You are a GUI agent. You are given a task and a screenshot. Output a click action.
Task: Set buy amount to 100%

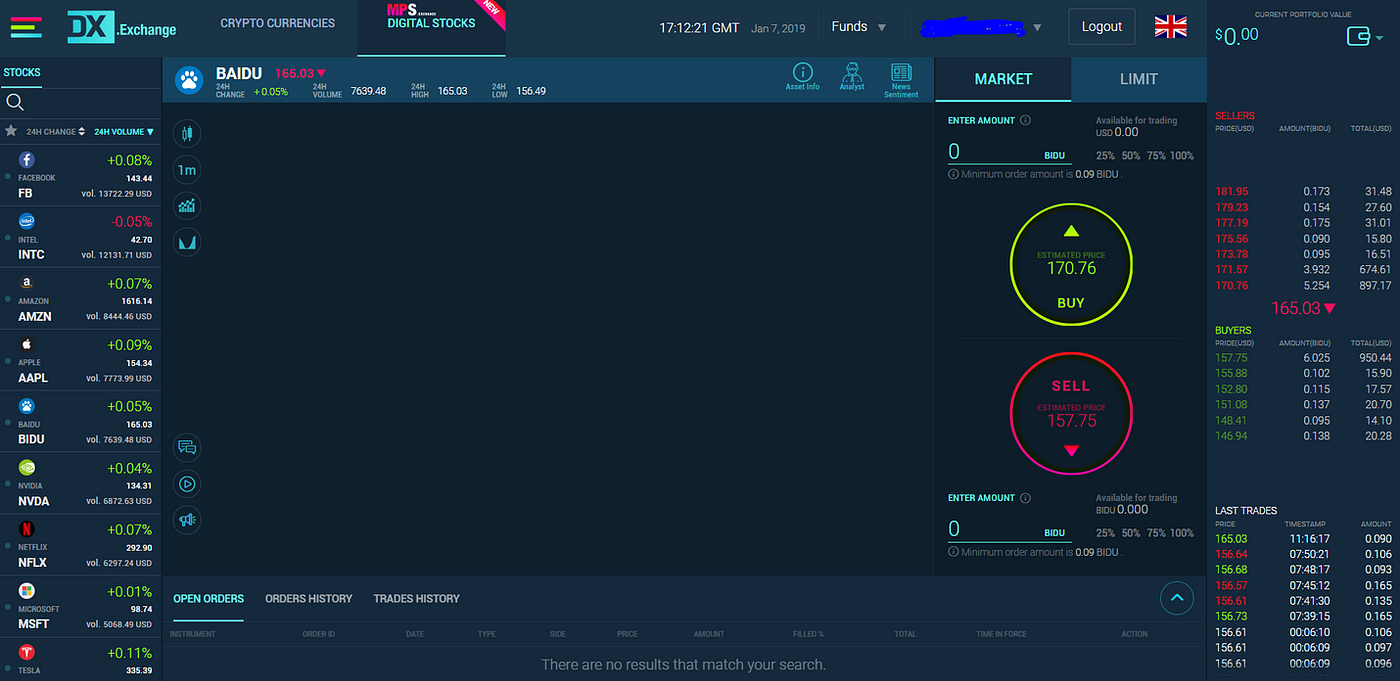(x=1182, y=155)
